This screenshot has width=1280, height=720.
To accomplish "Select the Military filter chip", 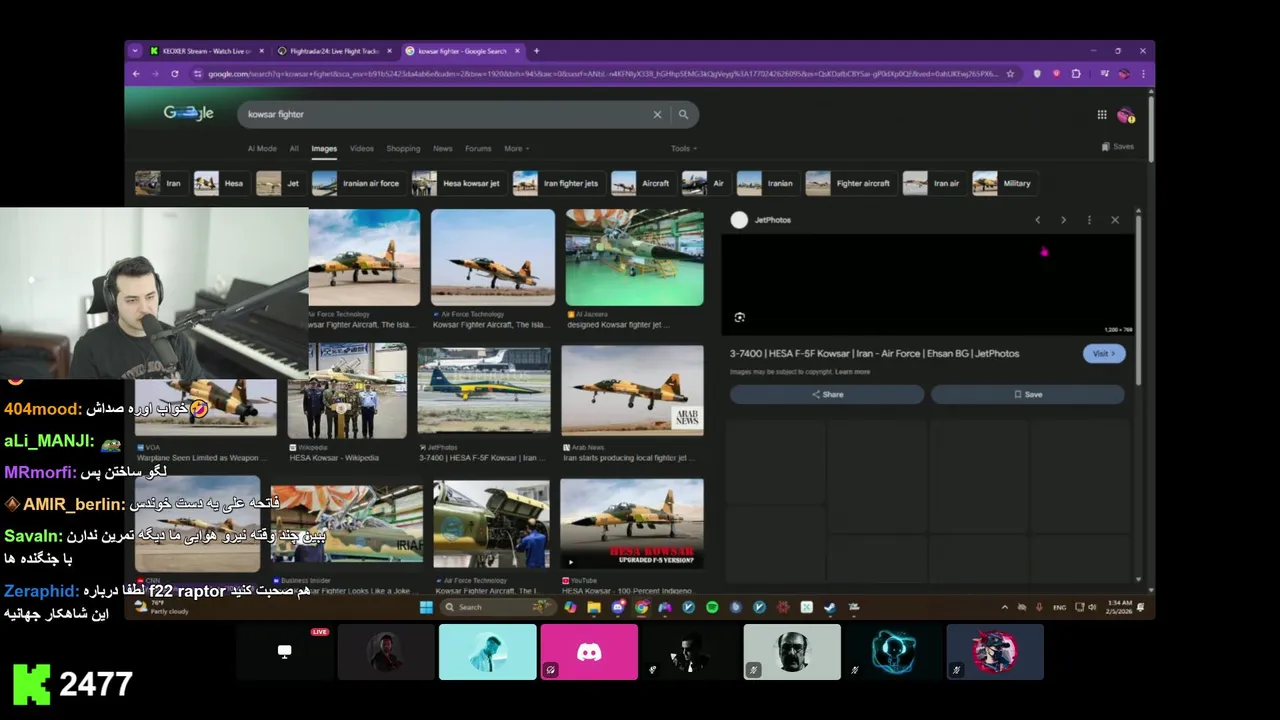I will tap(1004, 183).
